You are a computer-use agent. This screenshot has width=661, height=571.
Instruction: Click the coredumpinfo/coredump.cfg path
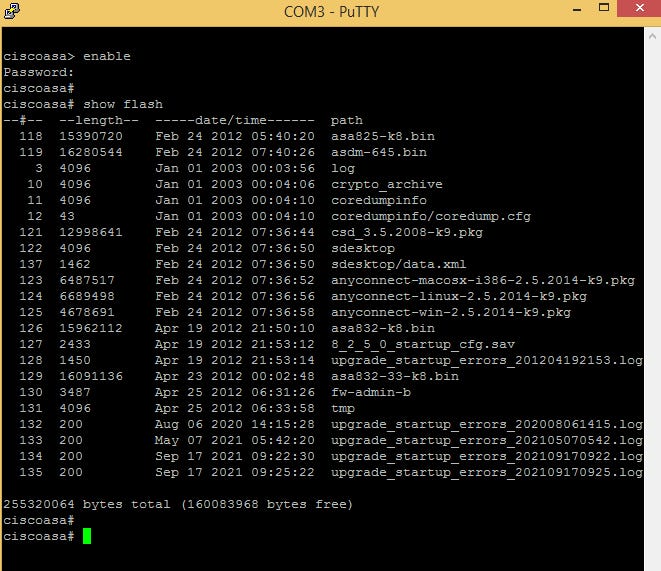click(431, 216)
